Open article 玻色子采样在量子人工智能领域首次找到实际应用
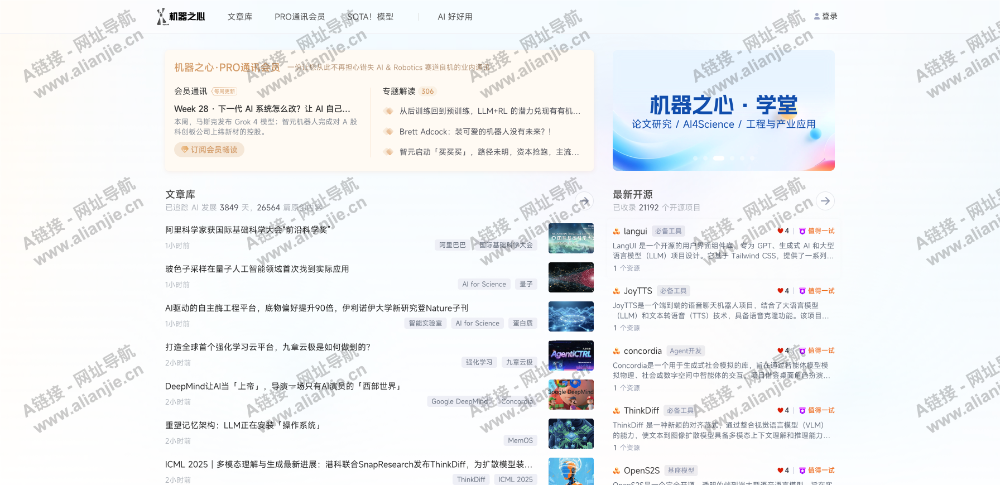 257,269
